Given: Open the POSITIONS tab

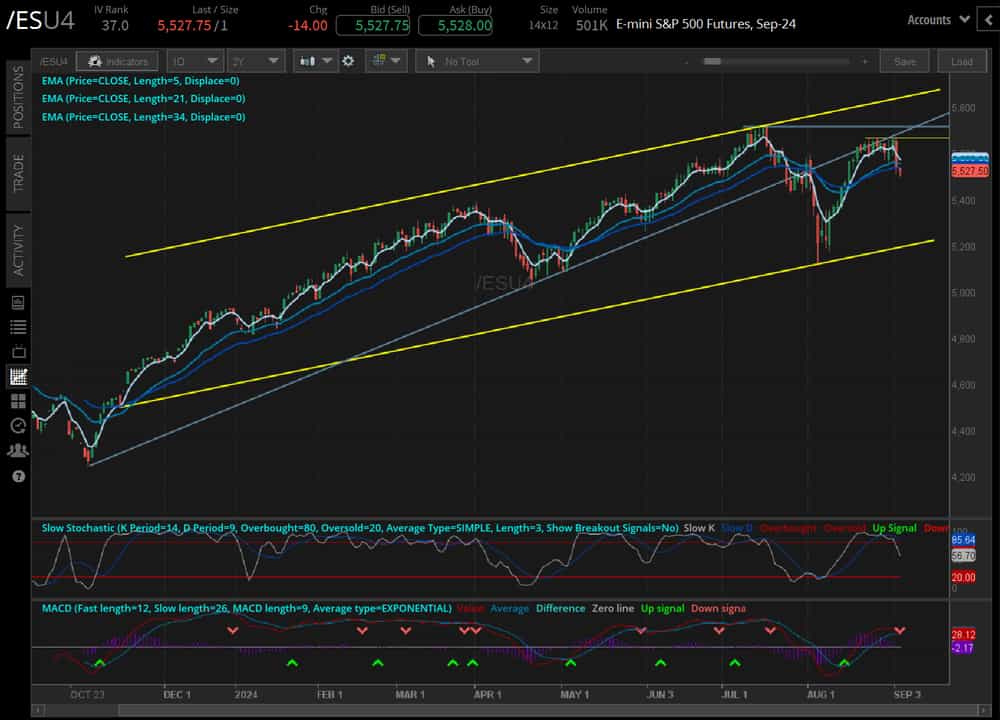Looking at the screenshot, I should (15, 97).
